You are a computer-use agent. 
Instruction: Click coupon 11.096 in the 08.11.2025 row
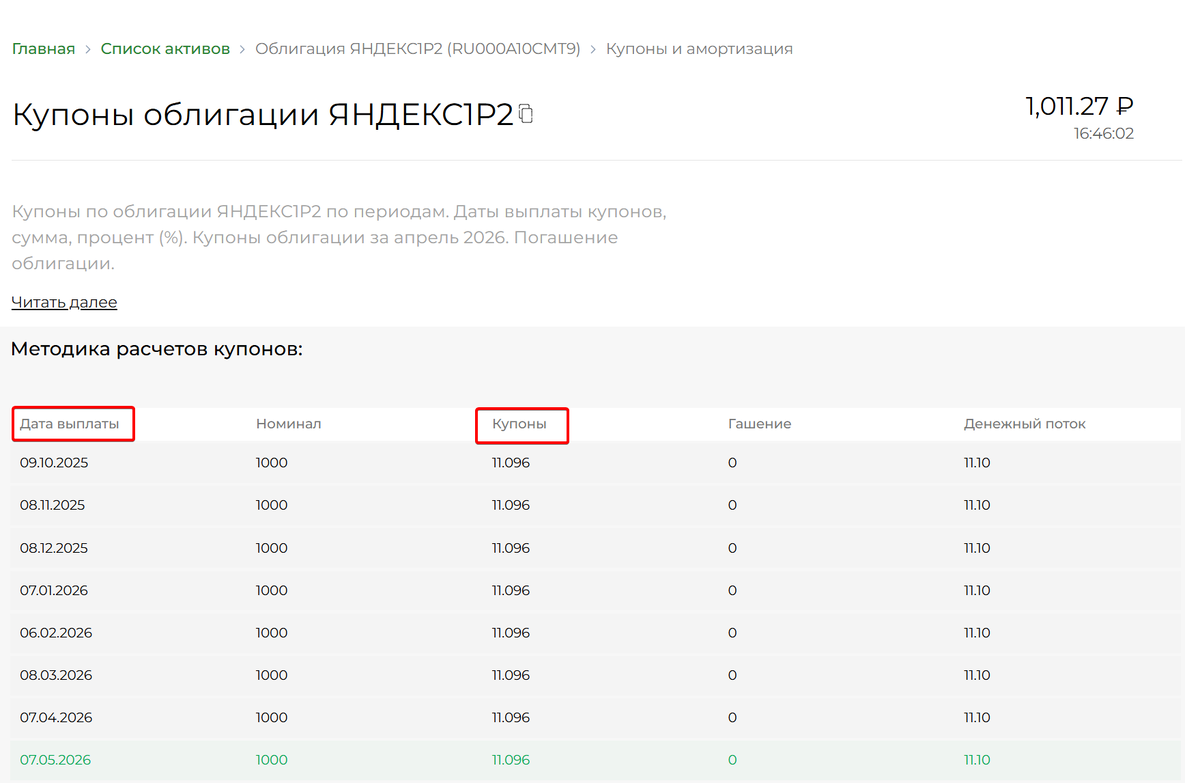pyautogui.click(x=511, y=505)
